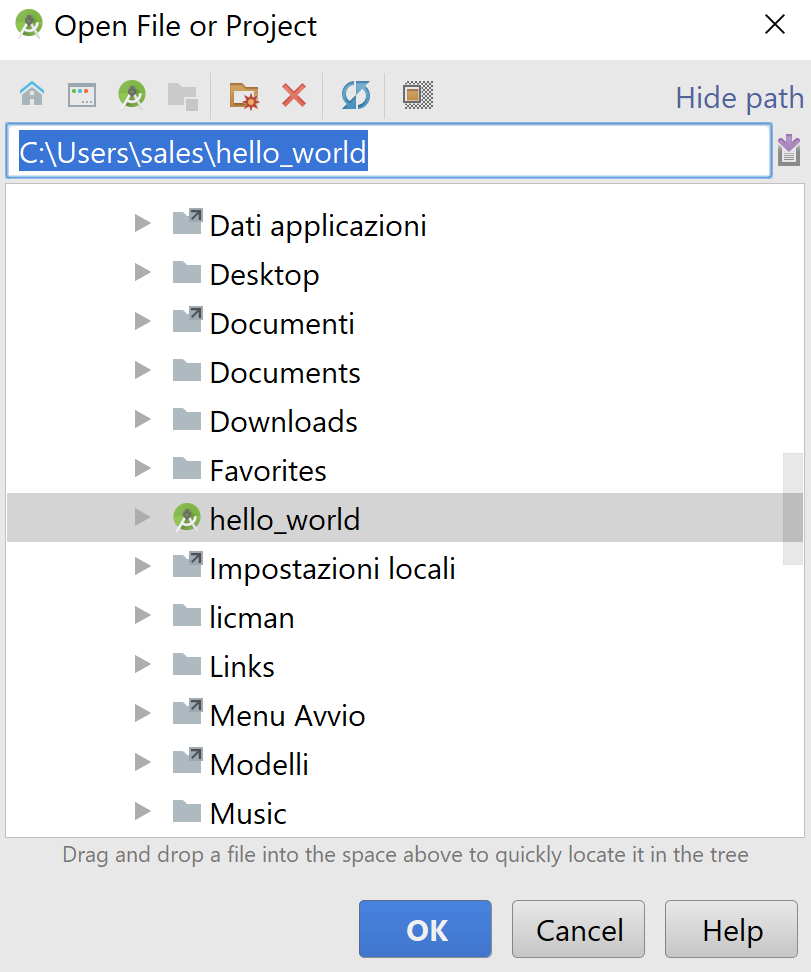Toggle show hidden files and directories

[x=418, y=95]
